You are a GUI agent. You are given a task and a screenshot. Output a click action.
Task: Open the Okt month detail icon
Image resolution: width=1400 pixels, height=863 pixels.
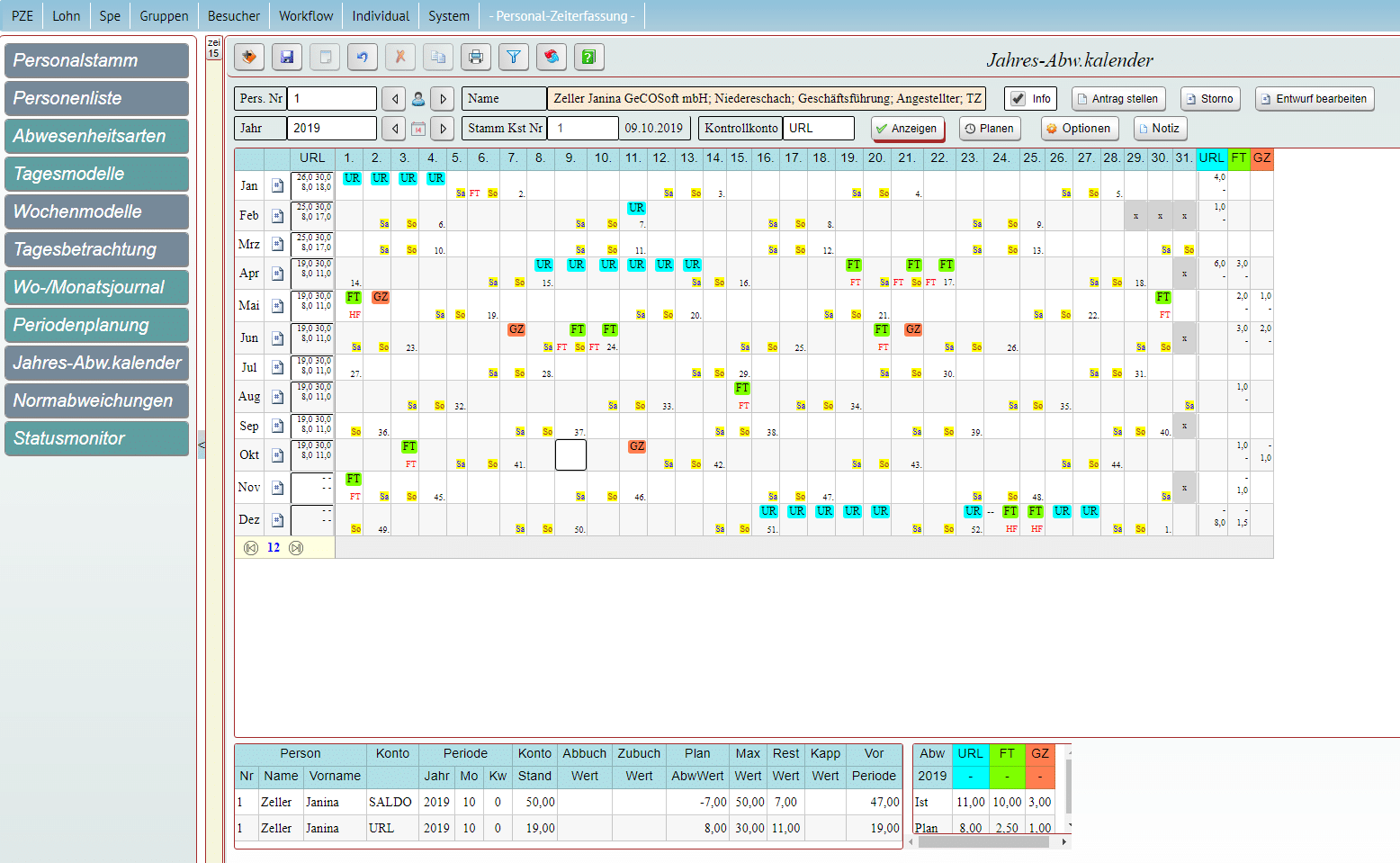coord(277,455)
